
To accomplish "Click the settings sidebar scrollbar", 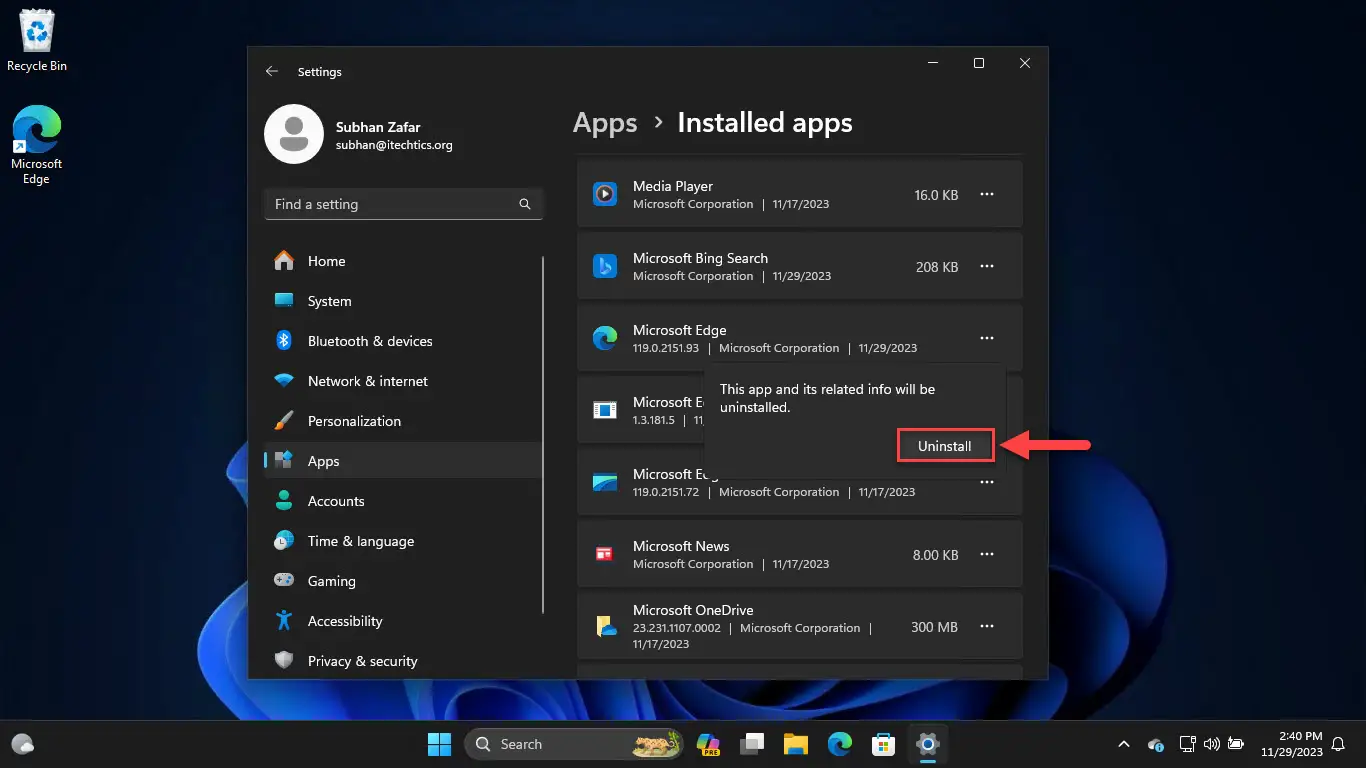I will [x=544, y=435].
